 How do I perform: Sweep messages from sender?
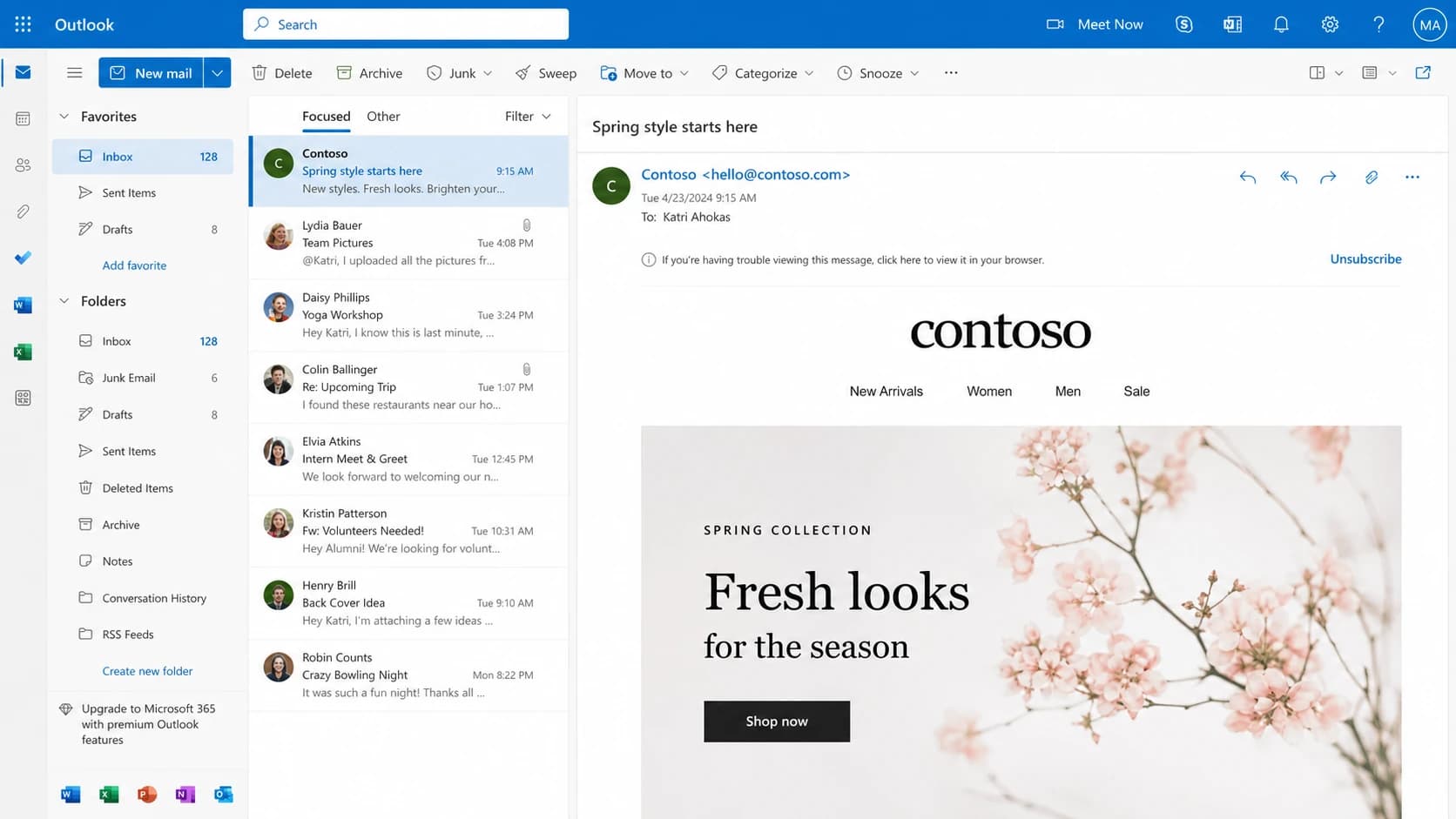[x=546, y=73]
